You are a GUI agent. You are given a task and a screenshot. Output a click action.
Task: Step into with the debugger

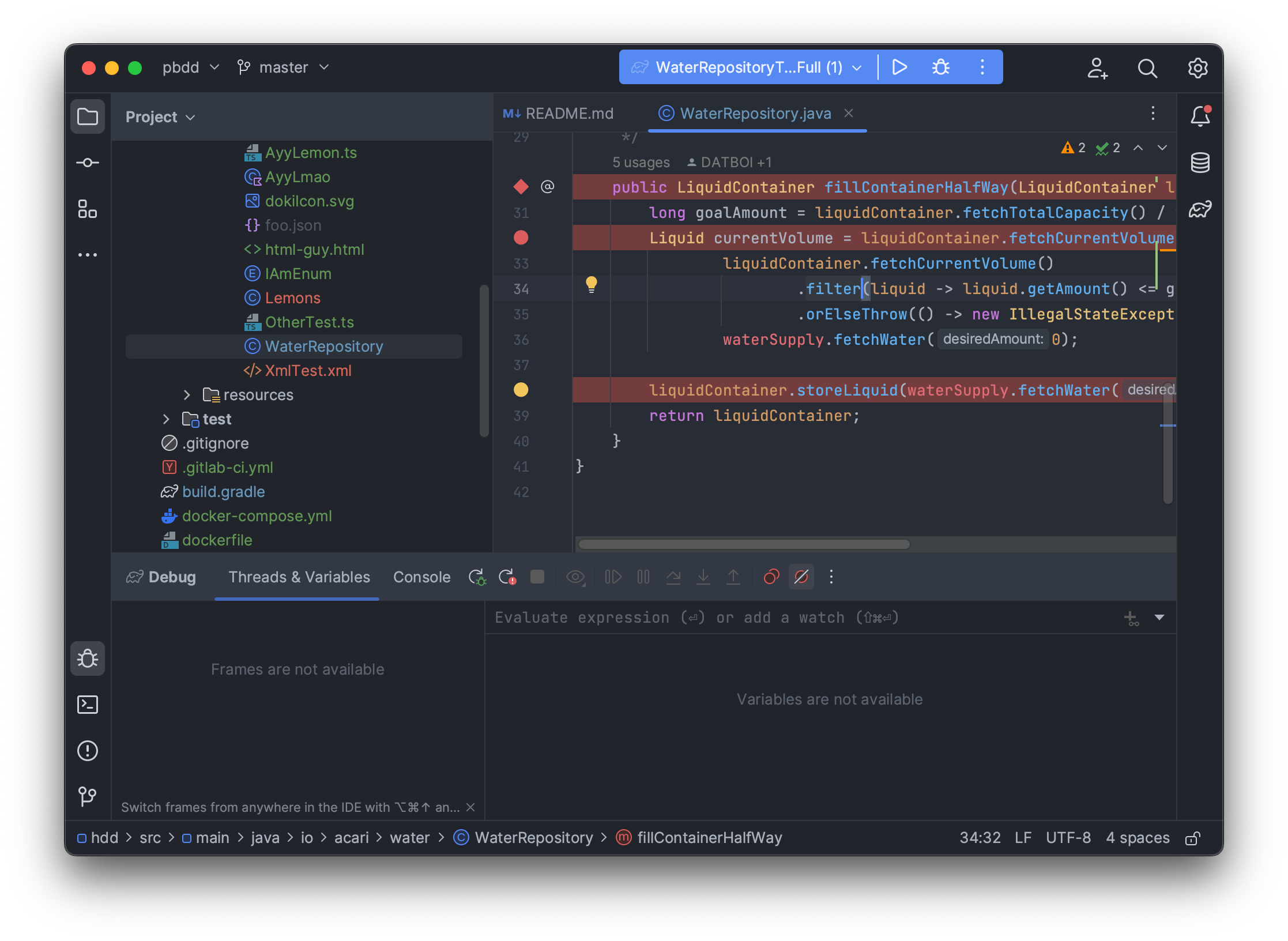pyautogui.click(x=703, y=577)
